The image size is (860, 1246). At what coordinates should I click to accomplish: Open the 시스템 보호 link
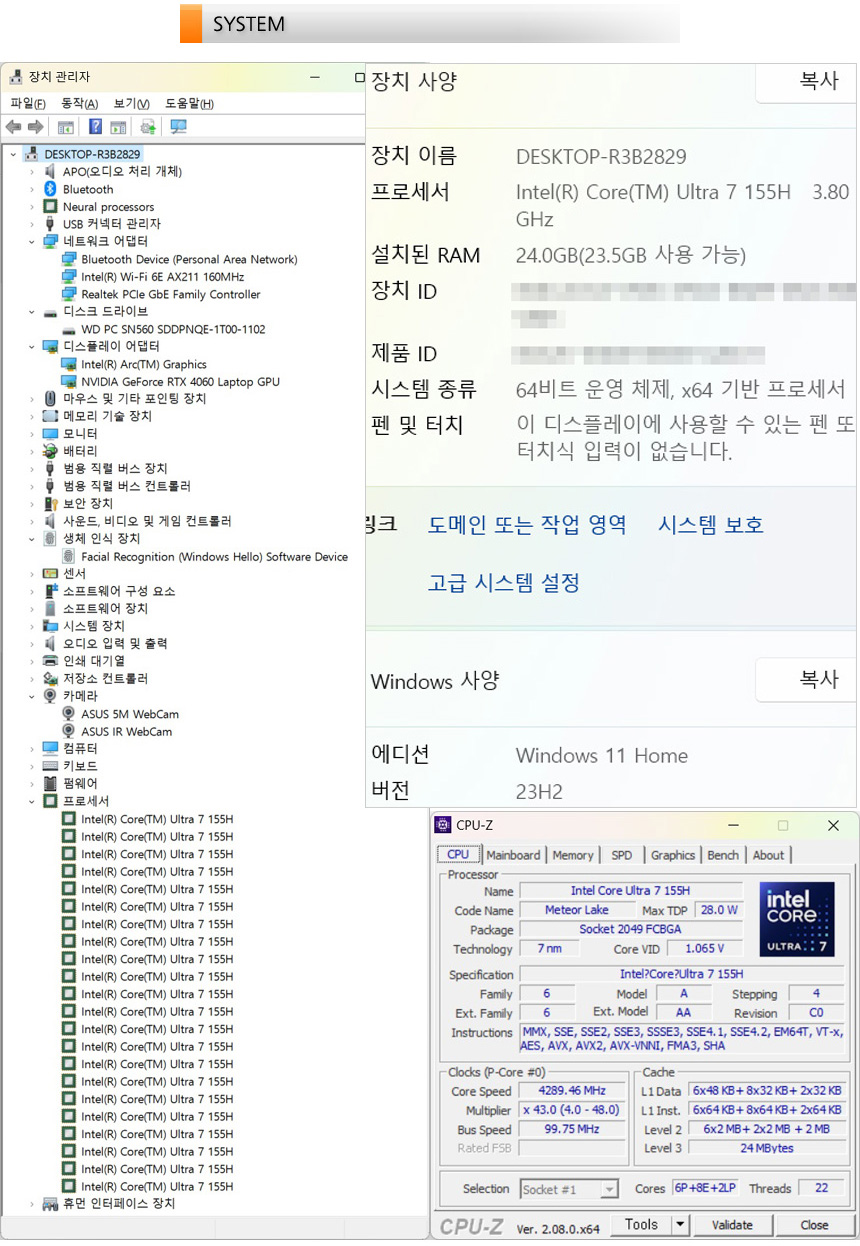[x=710, y=524]
